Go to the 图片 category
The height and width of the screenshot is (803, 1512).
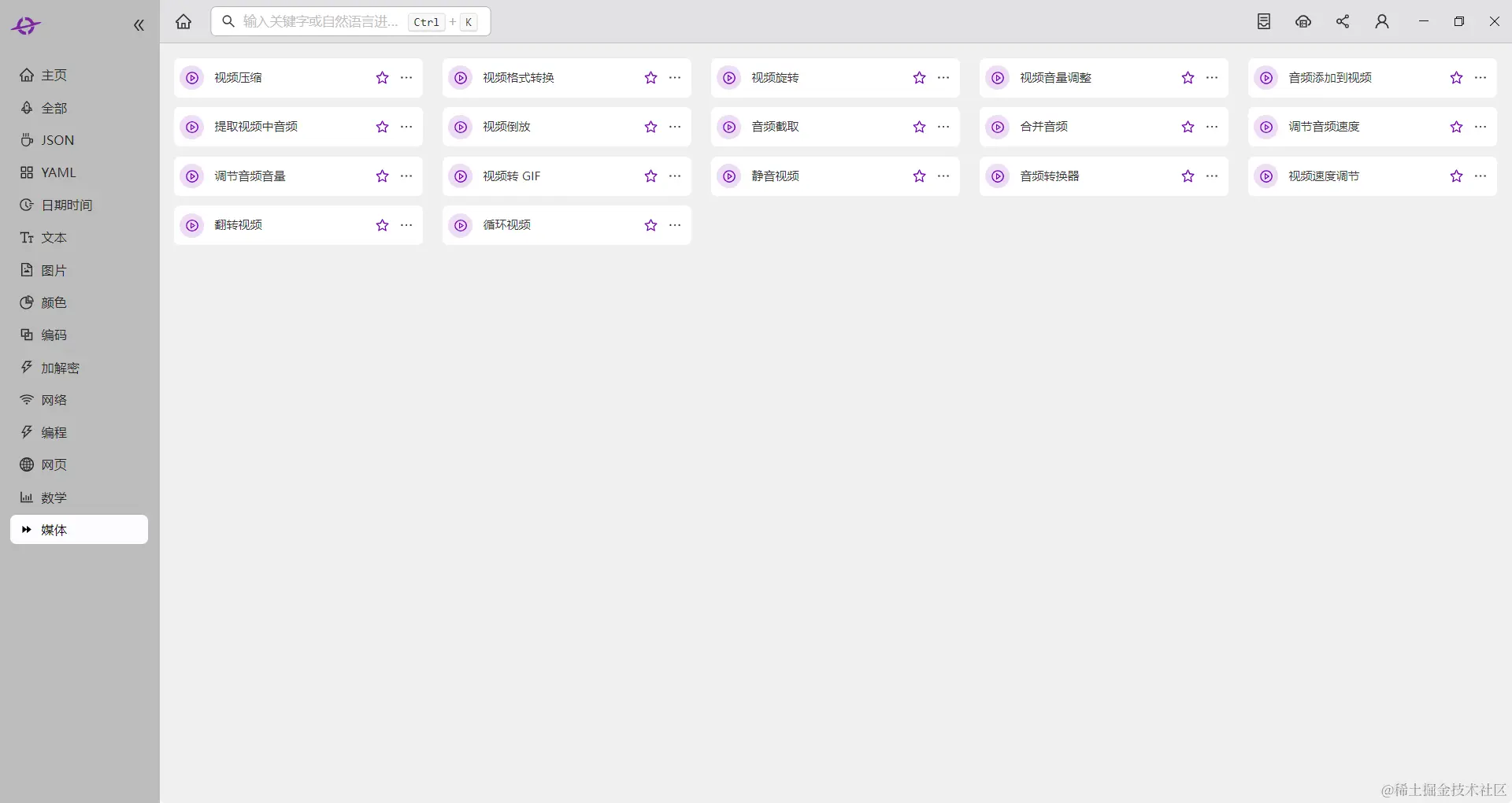point(79,270)
